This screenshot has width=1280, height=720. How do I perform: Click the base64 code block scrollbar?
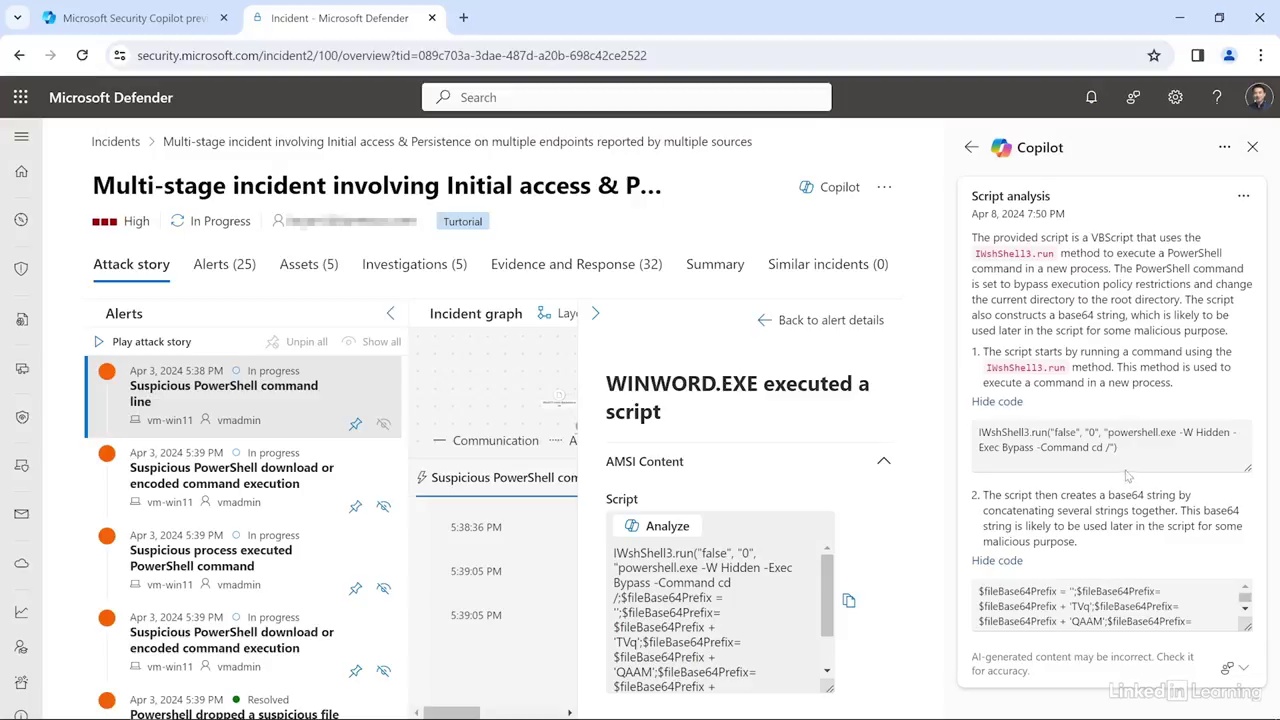[1245, 600]
